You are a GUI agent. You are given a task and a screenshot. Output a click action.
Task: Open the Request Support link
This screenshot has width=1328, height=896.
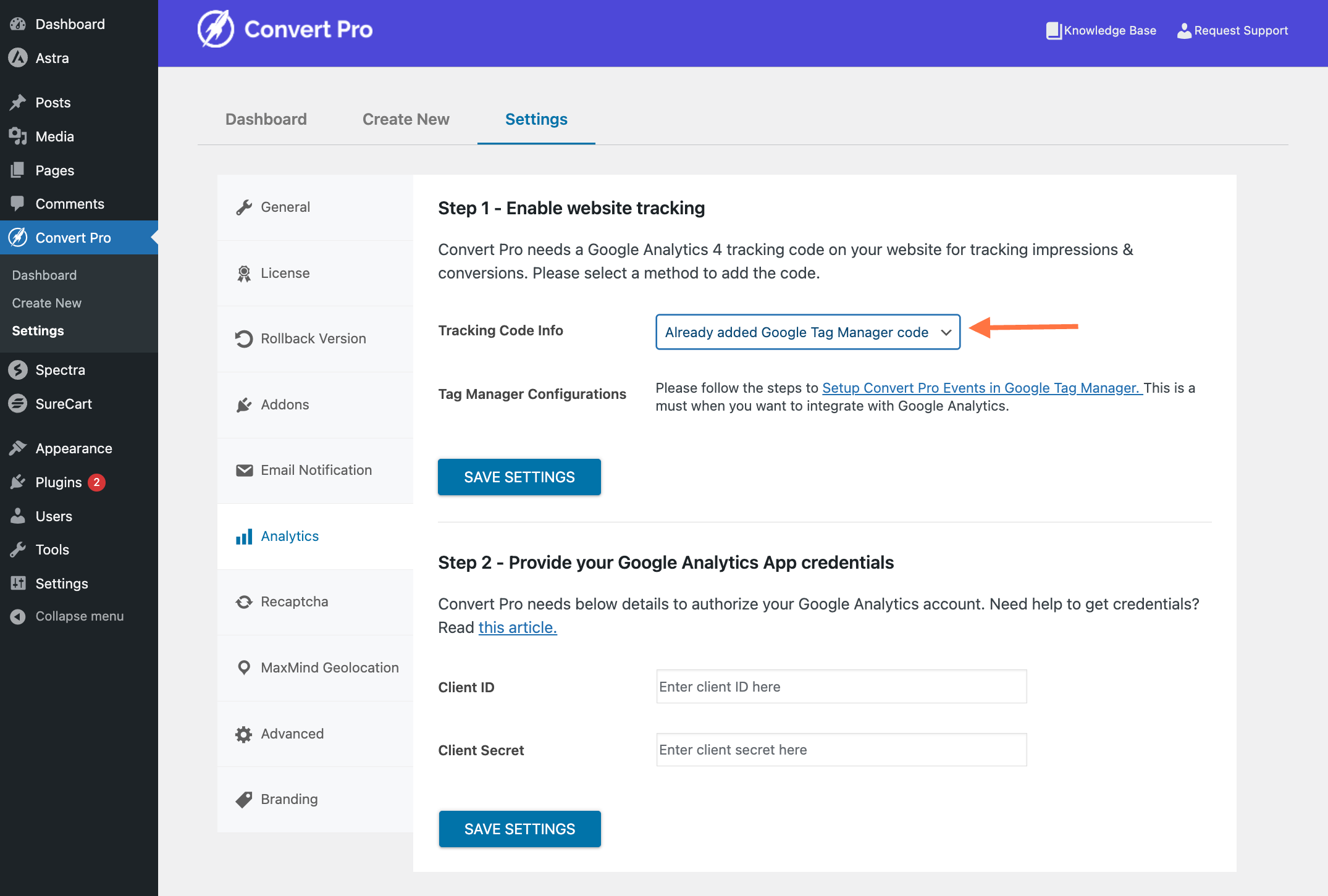(1233, 31)
